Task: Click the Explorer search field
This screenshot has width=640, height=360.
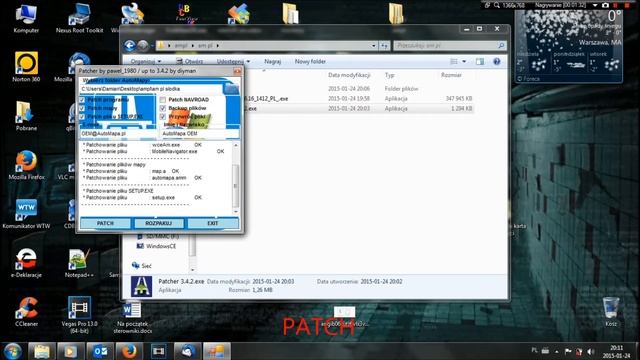Action: 450,46
